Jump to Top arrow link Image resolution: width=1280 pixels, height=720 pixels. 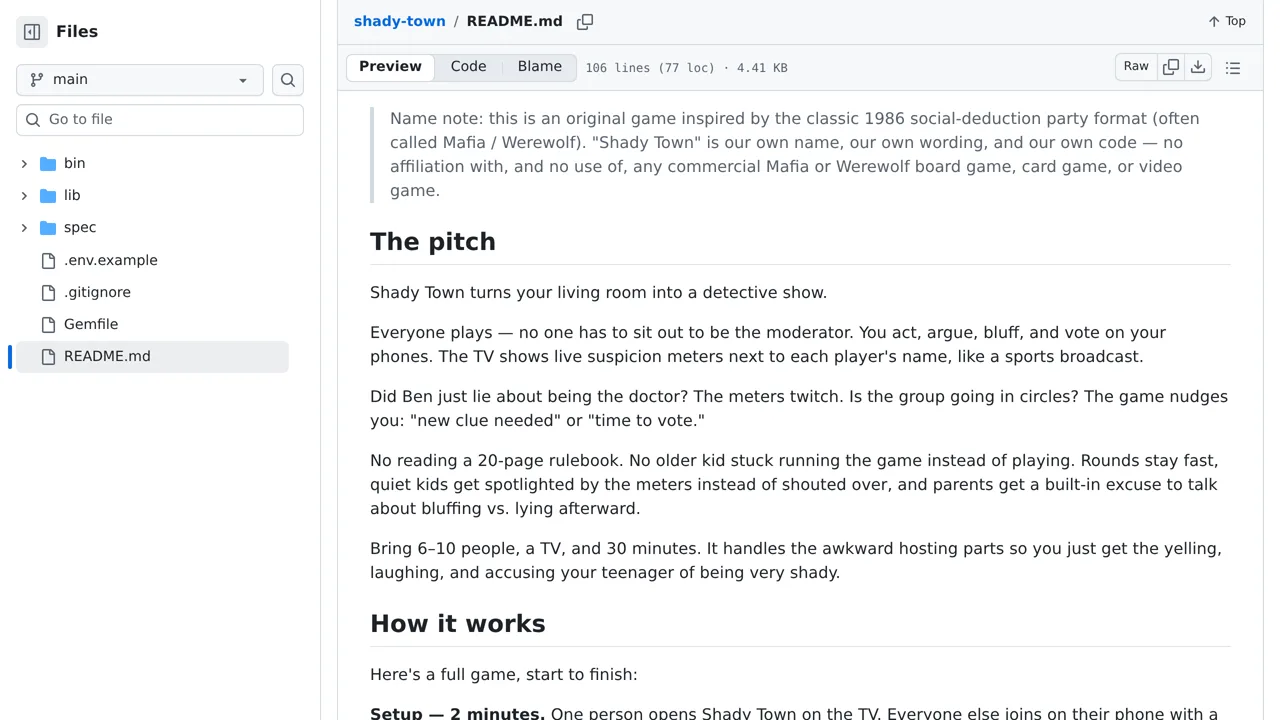click(1227, 21)
